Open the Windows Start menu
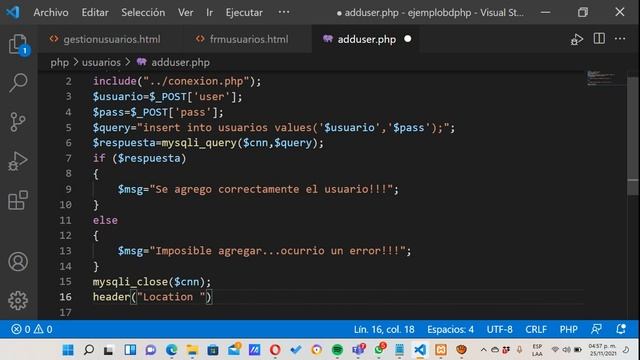Image resolution: width=640 pixels, height=360 pixels. click(68, 350)
